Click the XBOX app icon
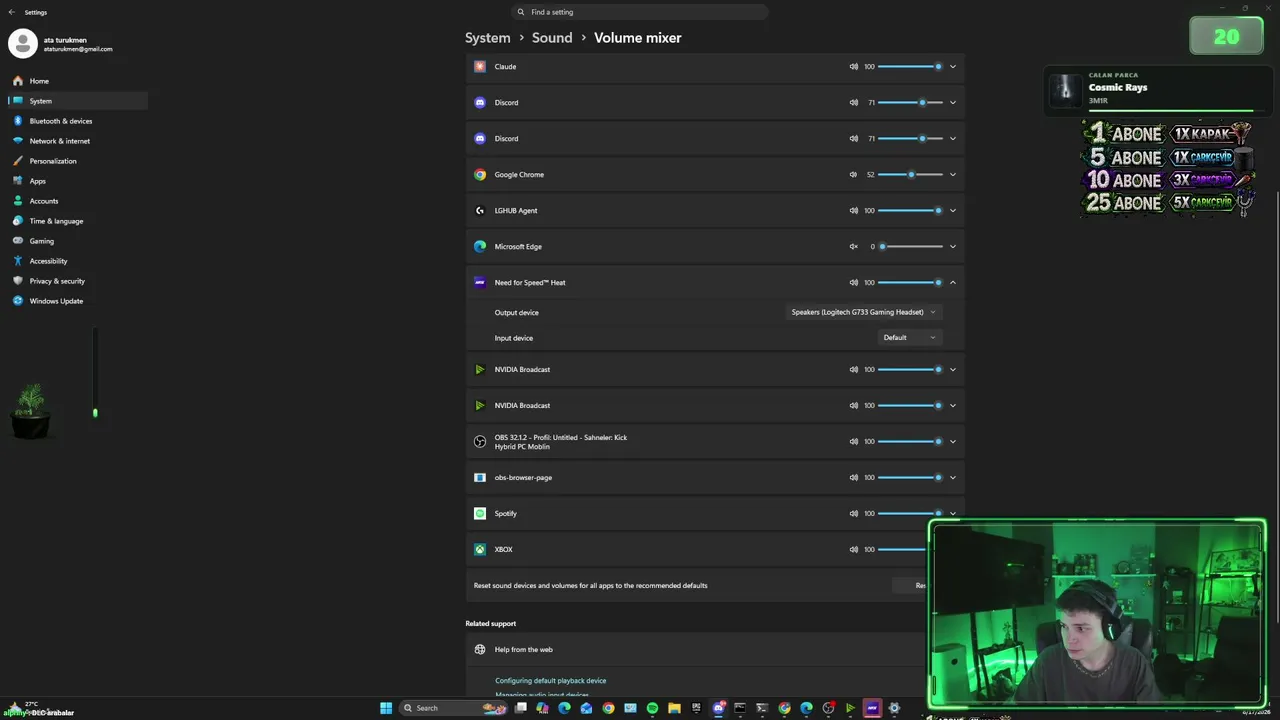1280x720 pixels. coord(480,549)
